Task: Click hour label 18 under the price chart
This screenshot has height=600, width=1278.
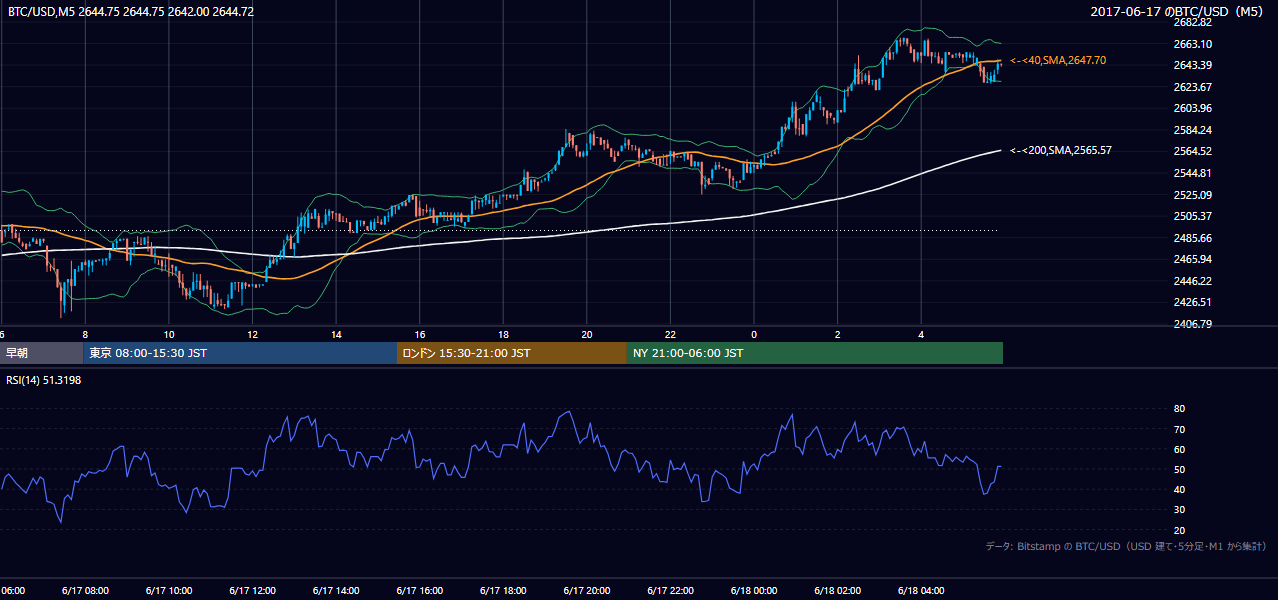Action: pos(504,335)
